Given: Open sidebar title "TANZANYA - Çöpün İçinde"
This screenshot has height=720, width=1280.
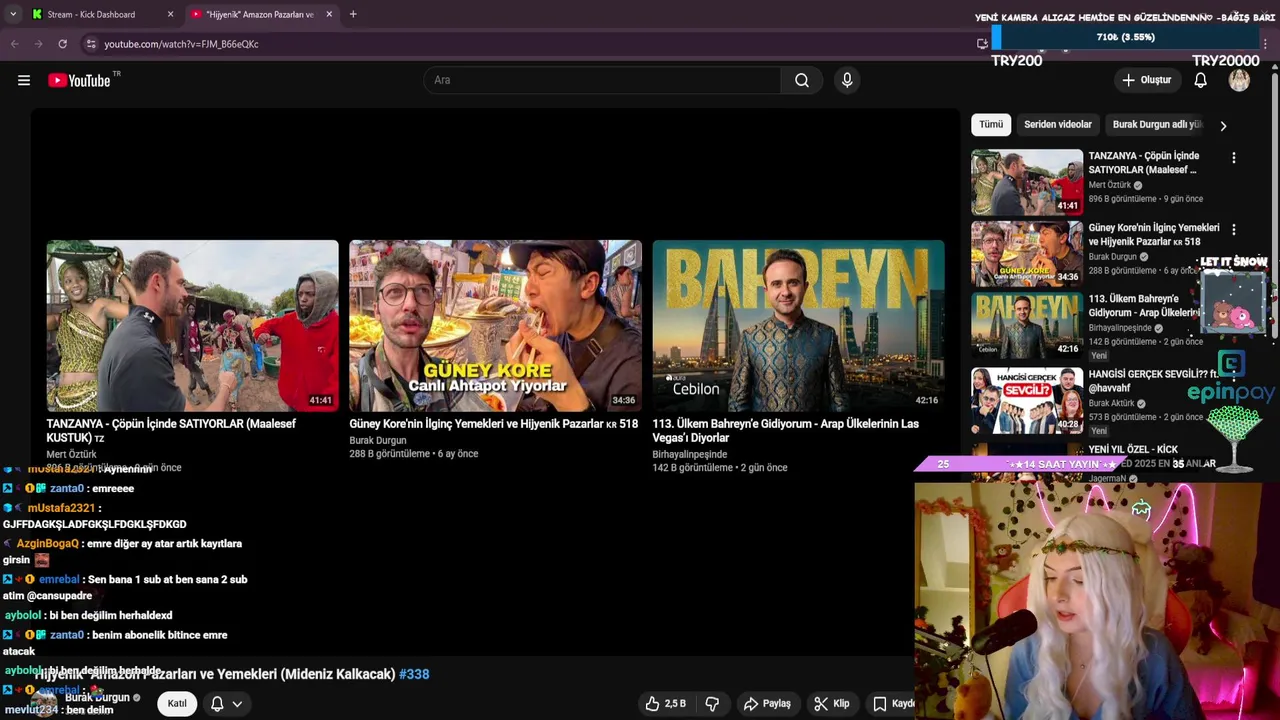Looking at the screenshot, I should point(1143,163).
